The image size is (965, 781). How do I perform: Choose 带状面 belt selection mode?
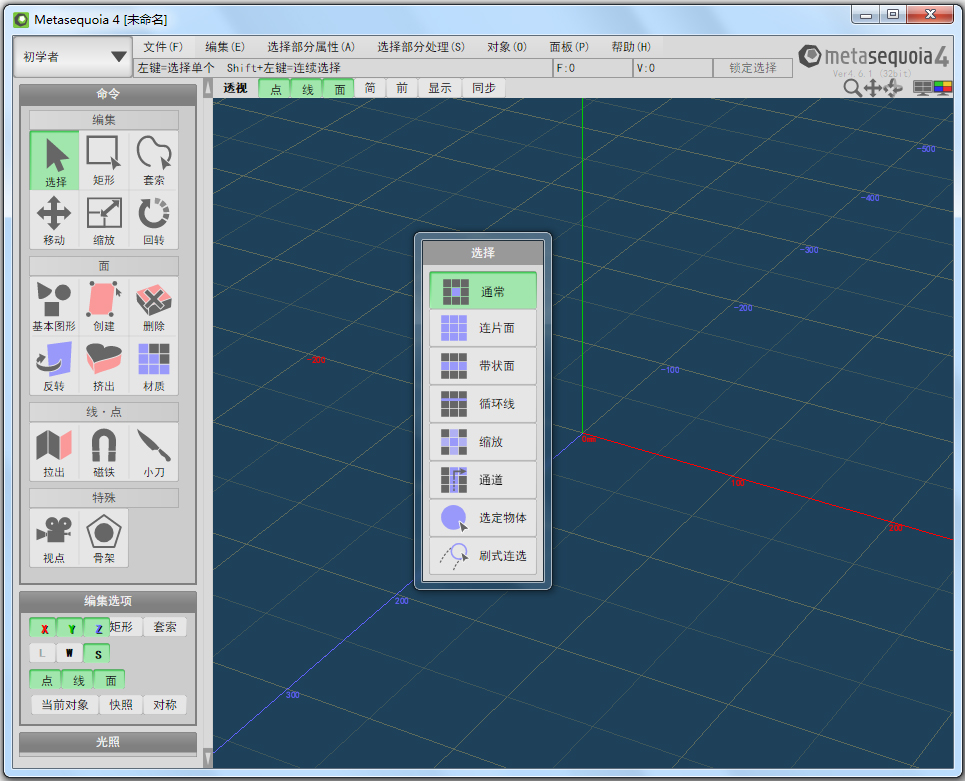point(483,366)
